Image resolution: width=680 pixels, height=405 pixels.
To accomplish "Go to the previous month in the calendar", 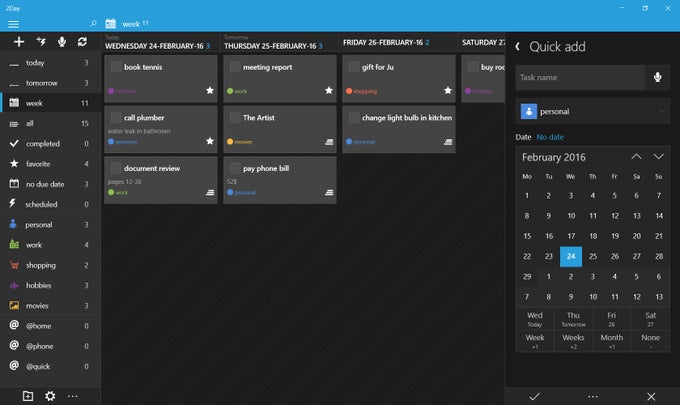I will [x=636, y=157].
